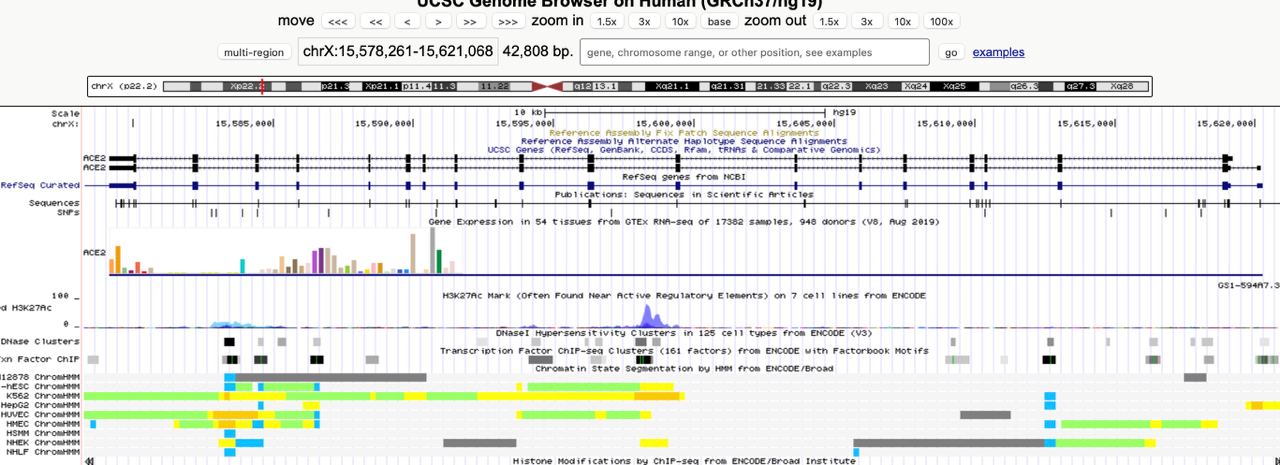
Task: Click the Txn Factor ChIP track label
Action: tap(40, 358)
